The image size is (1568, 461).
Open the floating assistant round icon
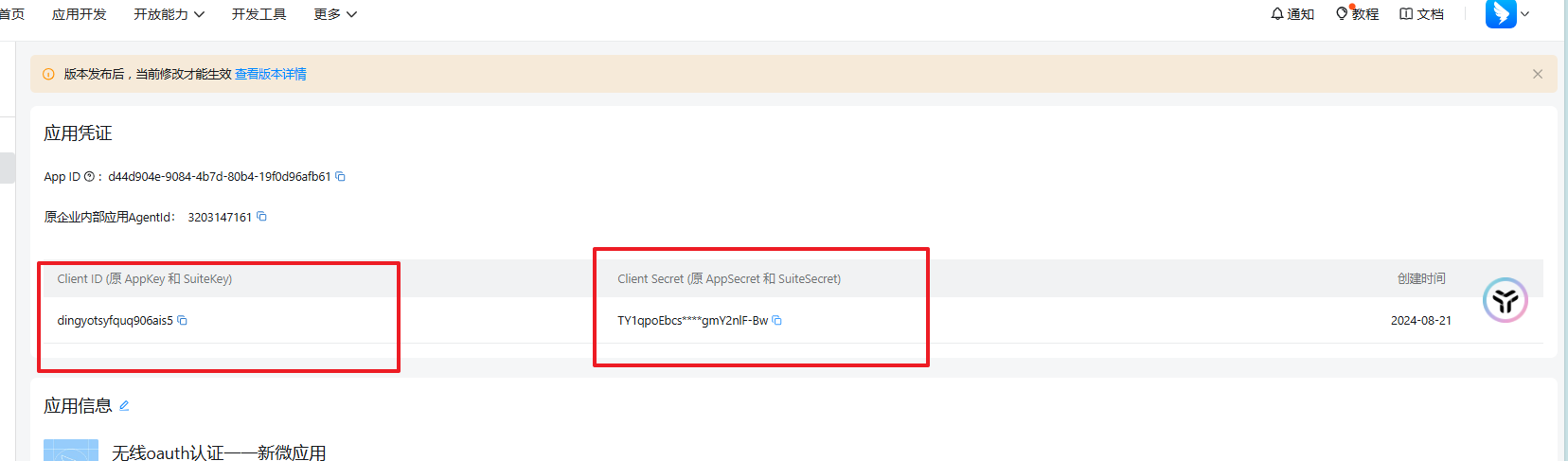(1506, 300)
